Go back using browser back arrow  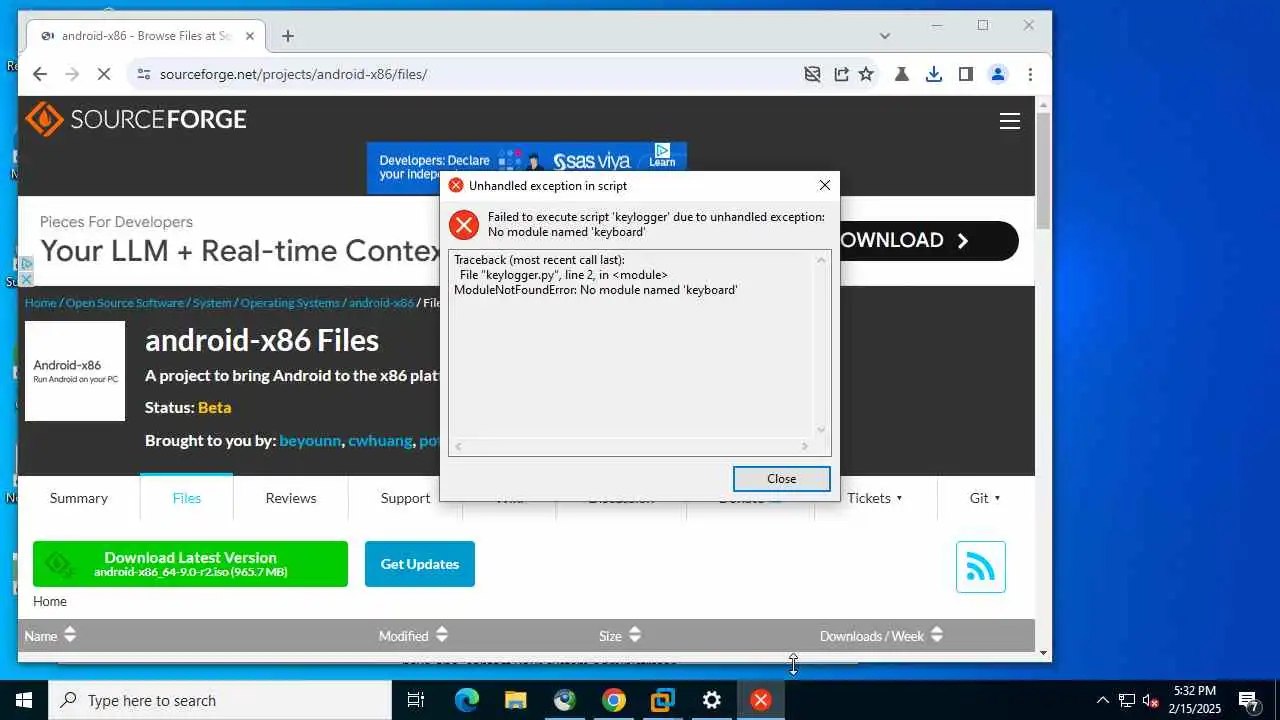point(40,74)
